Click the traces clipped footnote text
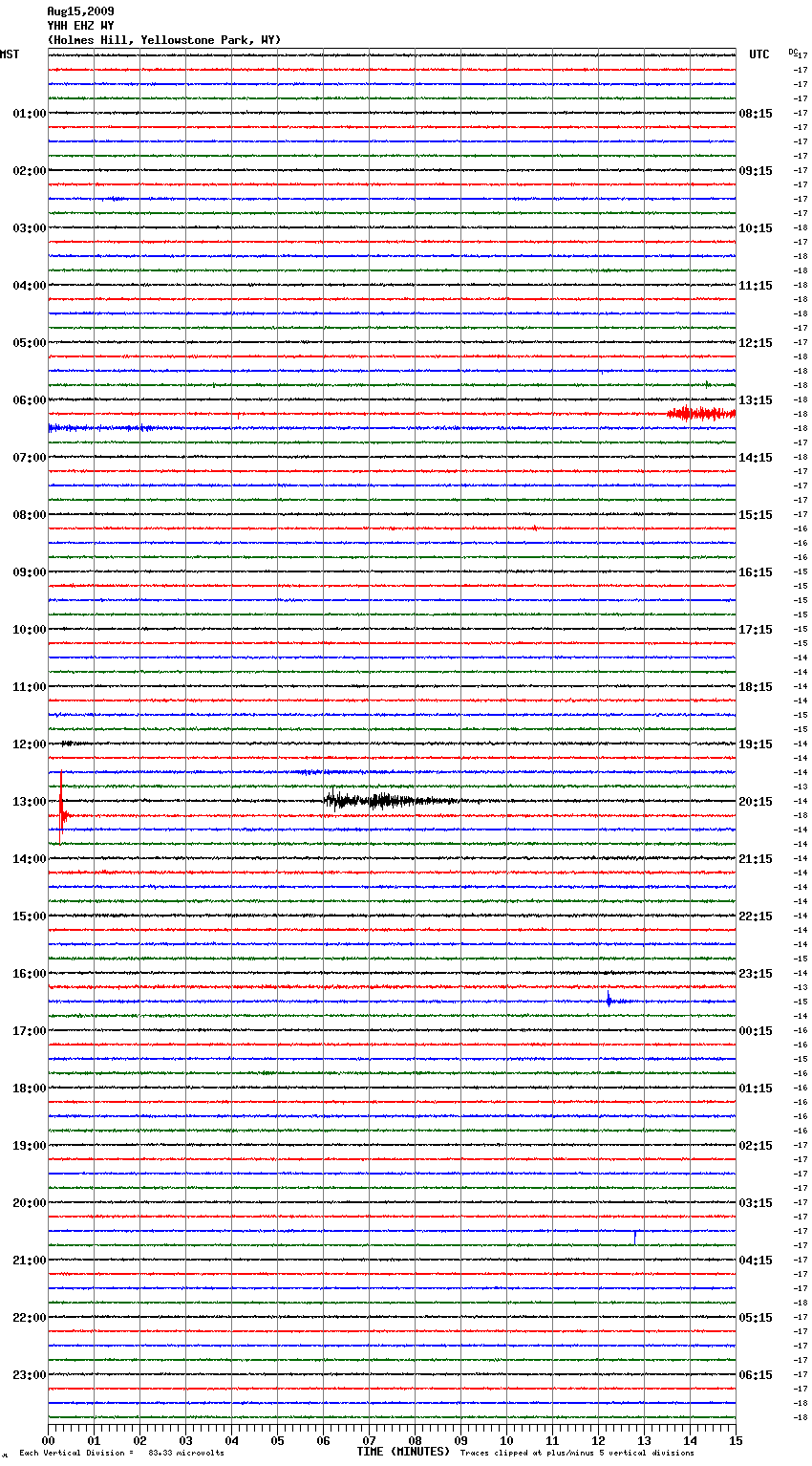The width and height of the screenshot is (812, 1466). point(577,1453)
